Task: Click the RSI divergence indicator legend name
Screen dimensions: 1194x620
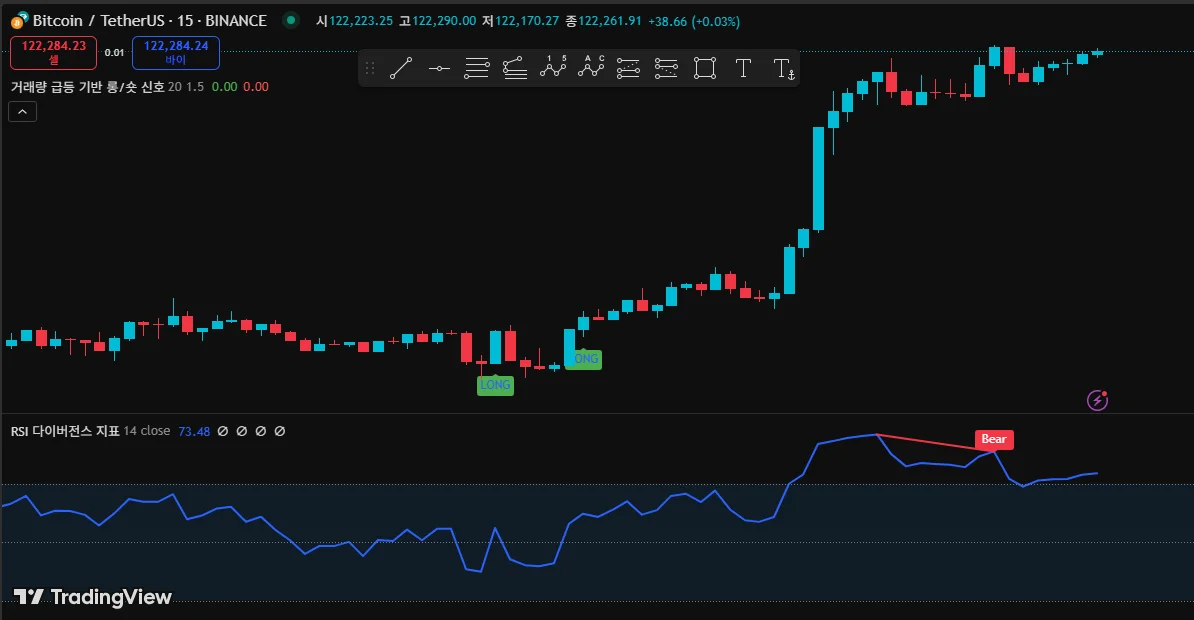Action: point(65,431)
